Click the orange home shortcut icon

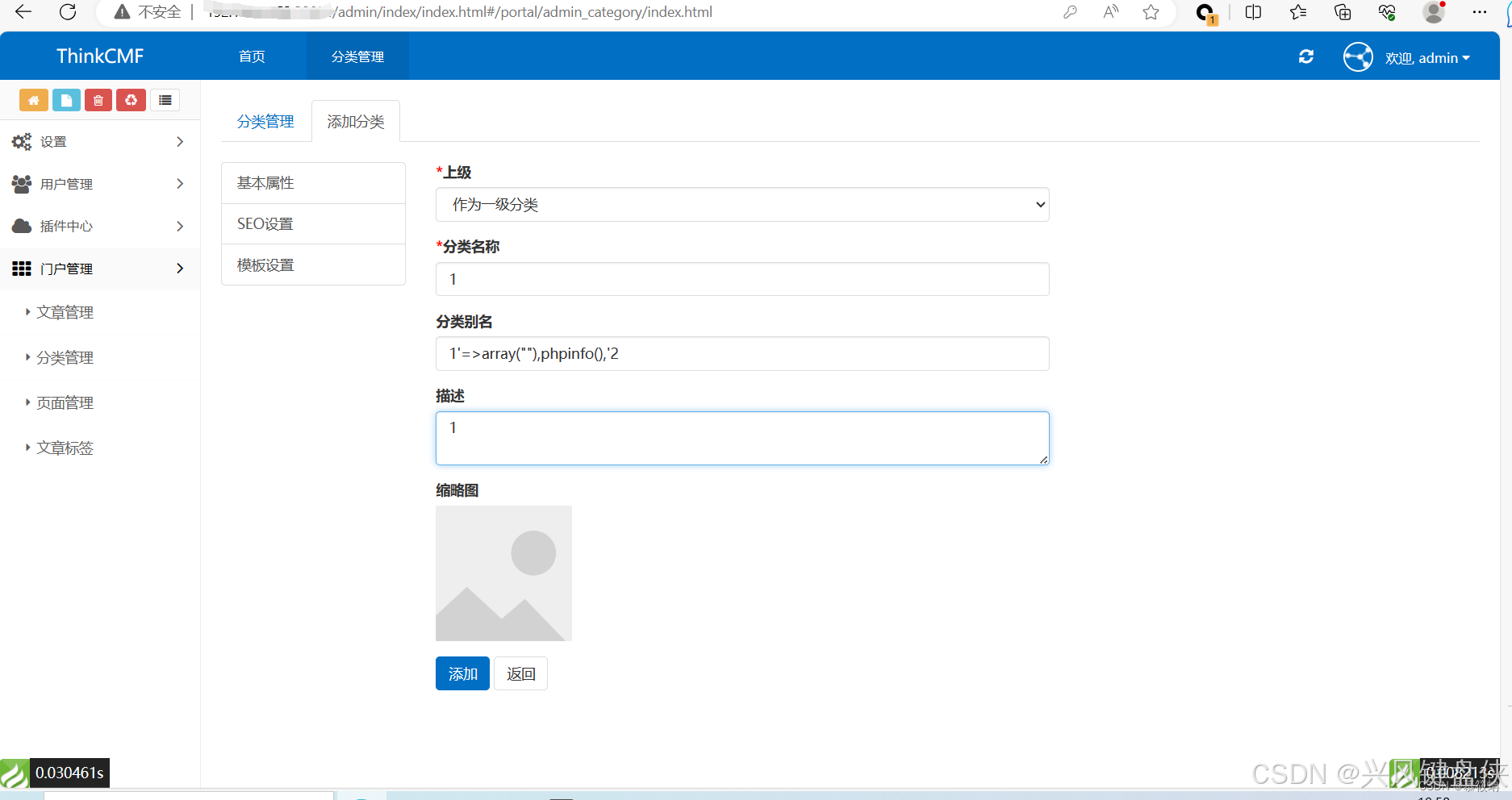coord(33,100)
